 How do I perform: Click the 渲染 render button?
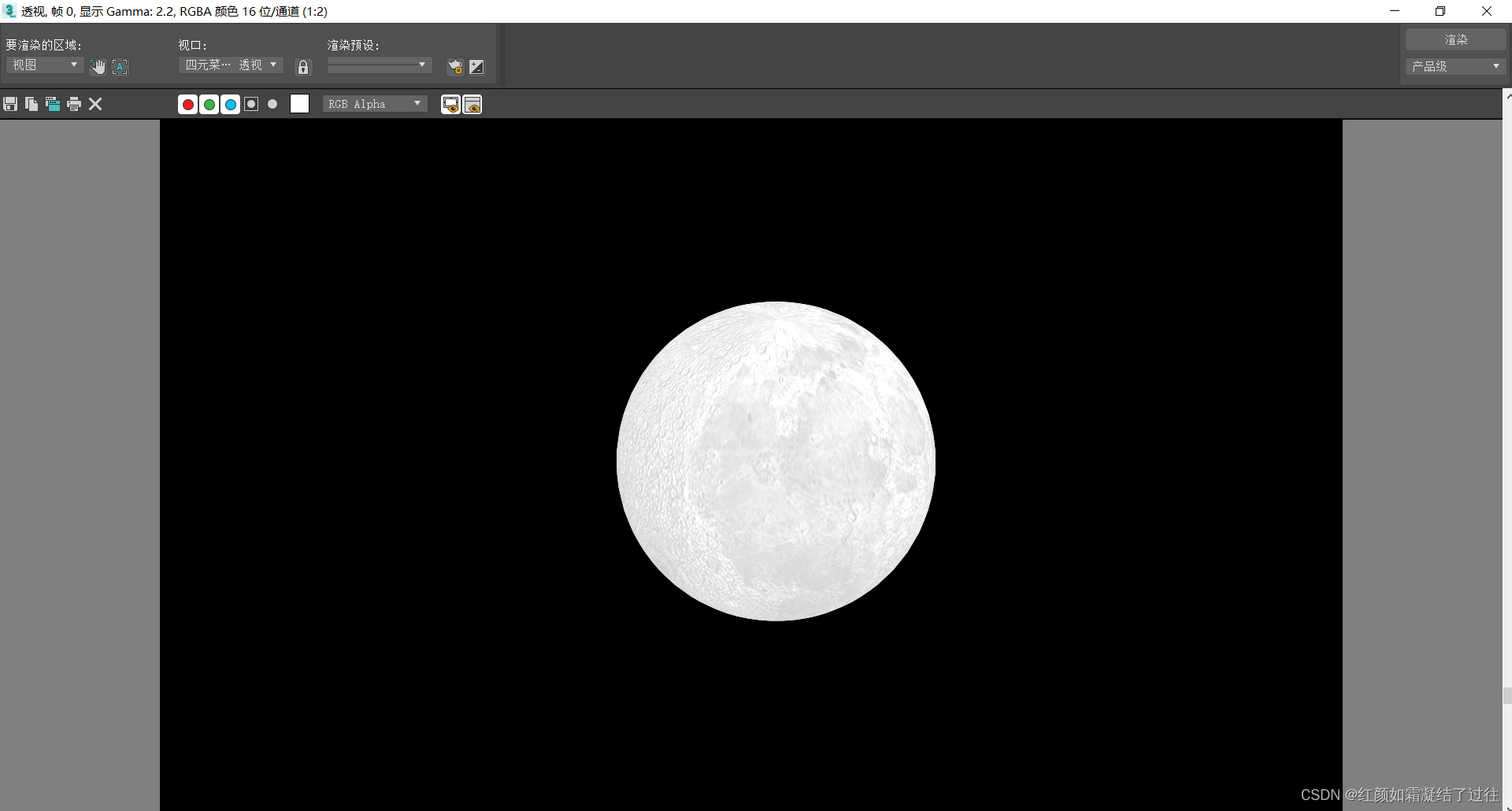[1456, 39]
